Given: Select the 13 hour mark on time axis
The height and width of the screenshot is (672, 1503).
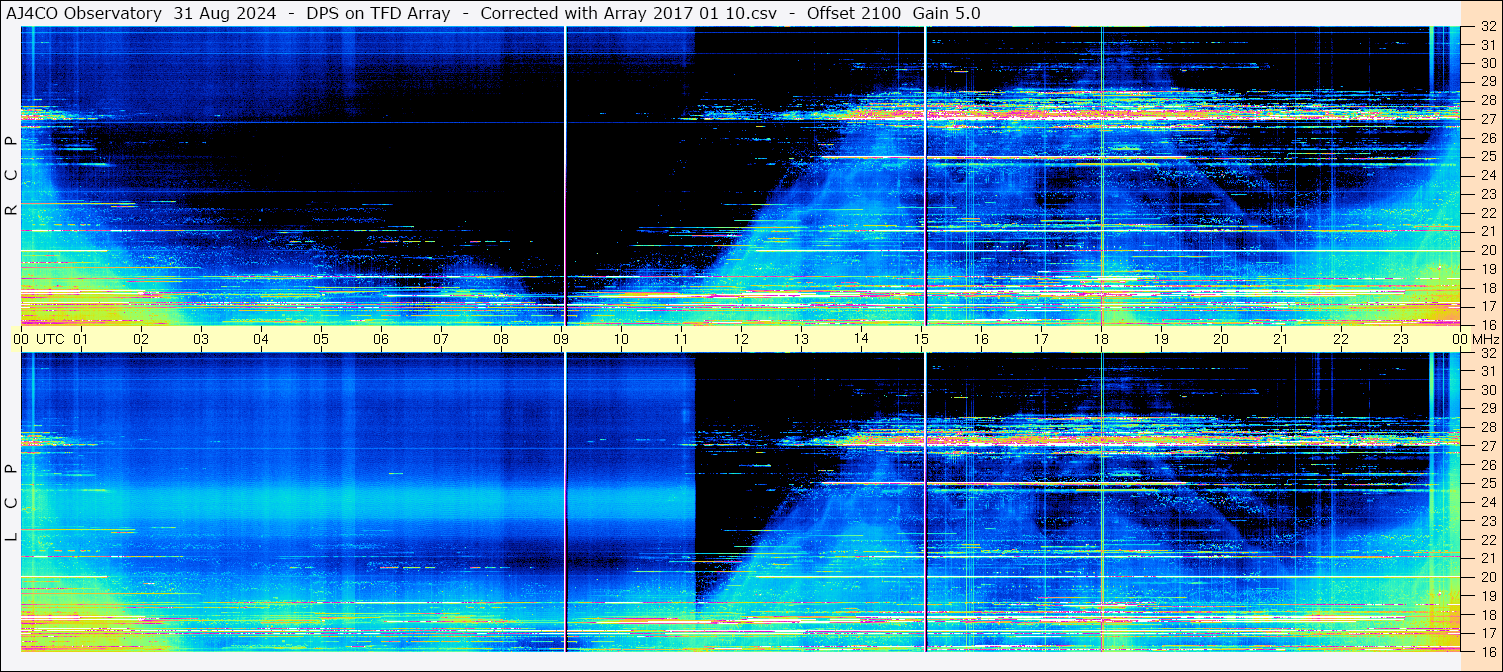Looking at the screenshot, I should coord(801,339).
